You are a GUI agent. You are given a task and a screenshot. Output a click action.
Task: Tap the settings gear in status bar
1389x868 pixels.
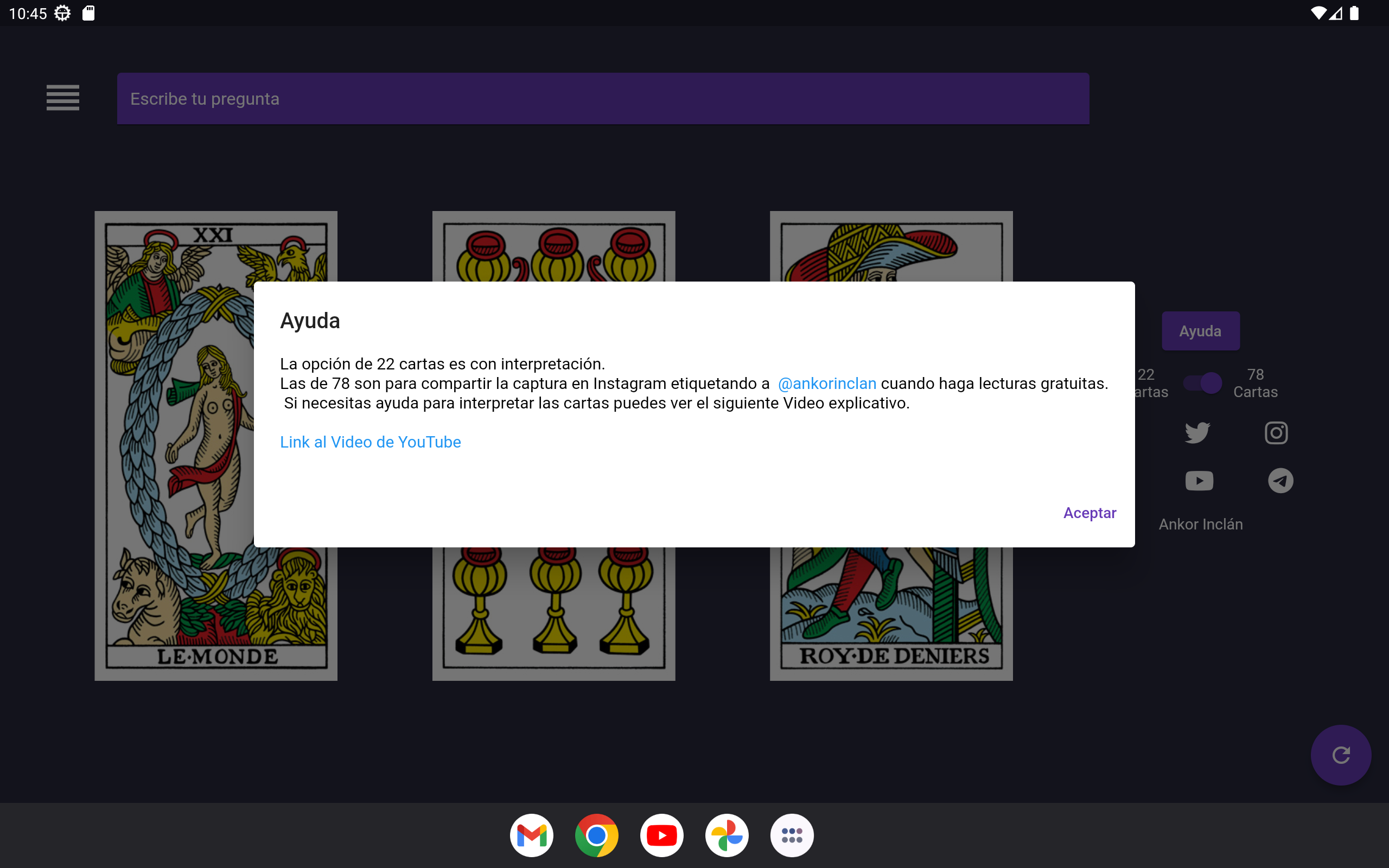(62, 13)
